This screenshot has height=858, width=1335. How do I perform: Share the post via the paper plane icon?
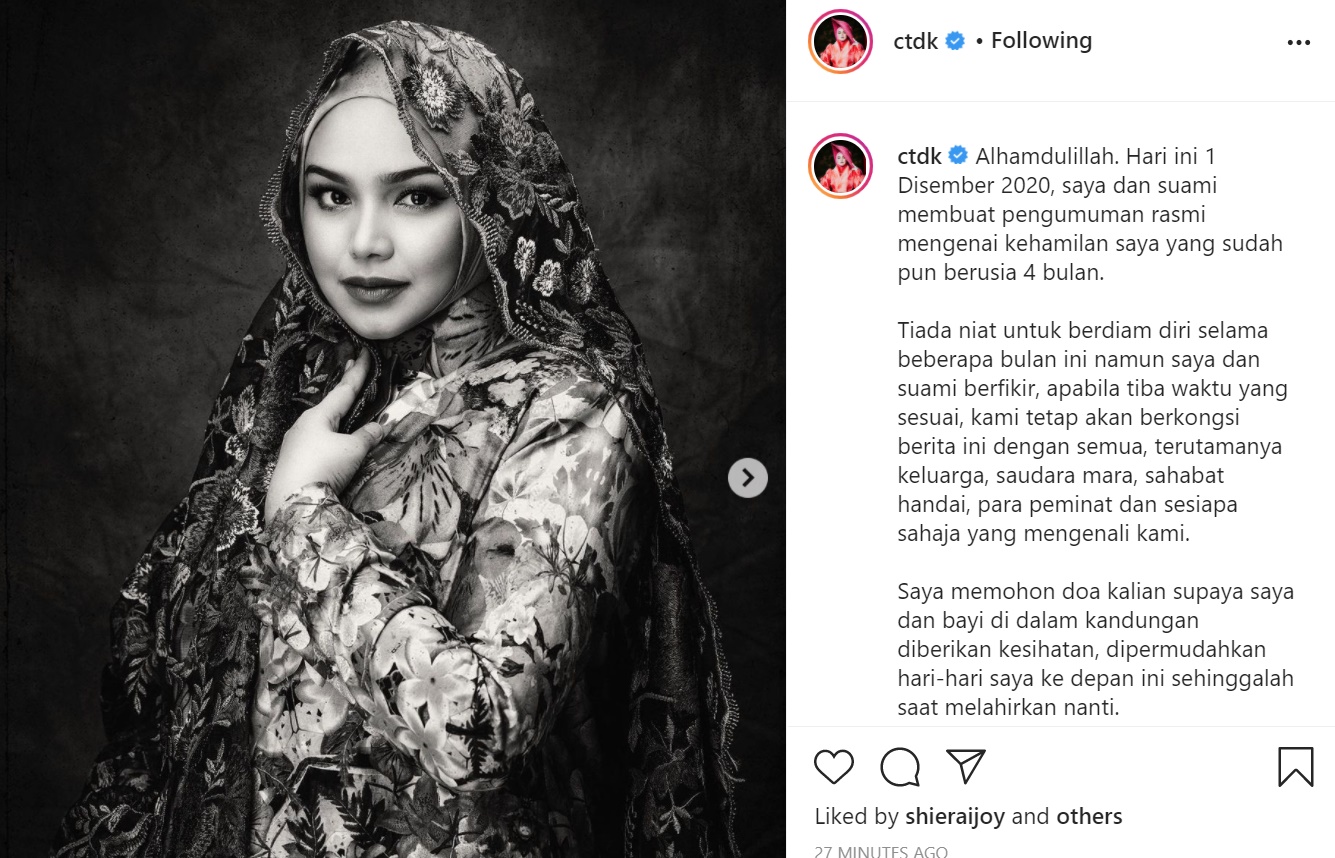[x=966, y=767]
